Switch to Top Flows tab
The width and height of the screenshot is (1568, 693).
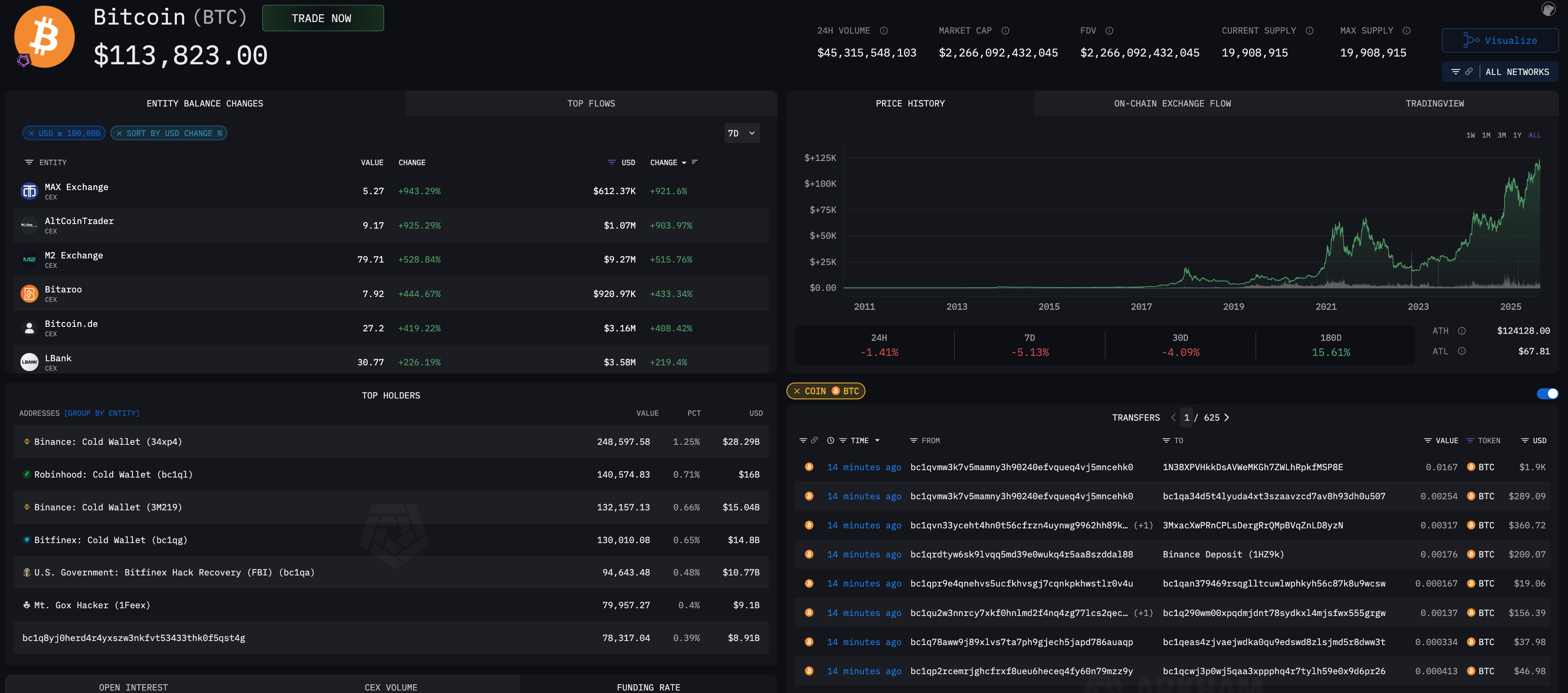click(x=591, y=104)
